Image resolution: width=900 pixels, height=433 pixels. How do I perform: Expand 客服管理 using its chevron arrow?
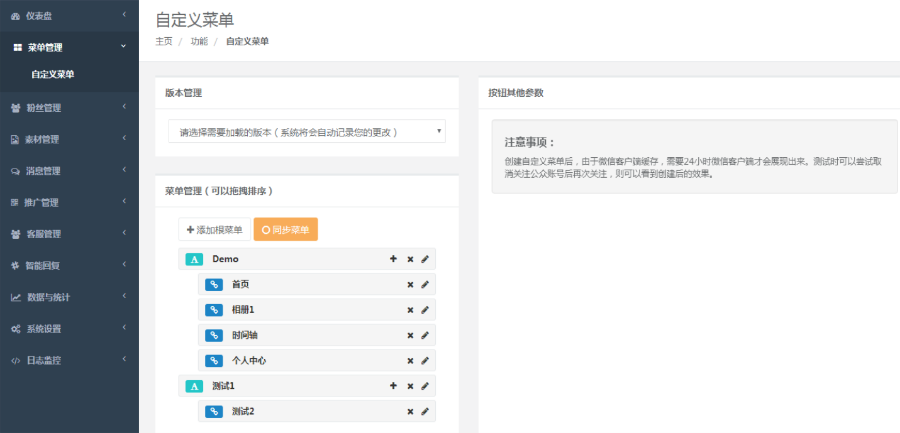click(x=124, y=233)
